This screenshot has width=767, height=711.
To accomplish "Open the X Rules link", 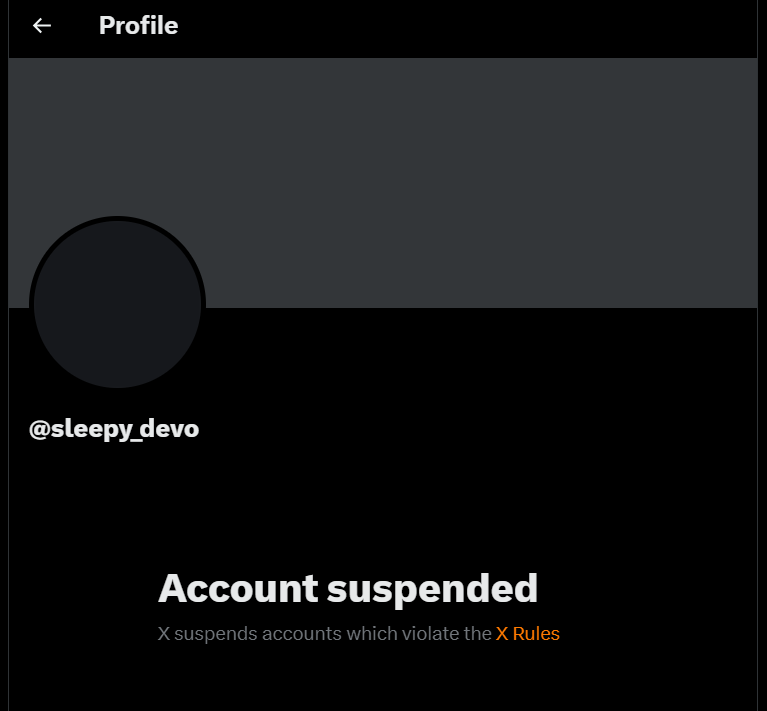I will coord(527,633).
